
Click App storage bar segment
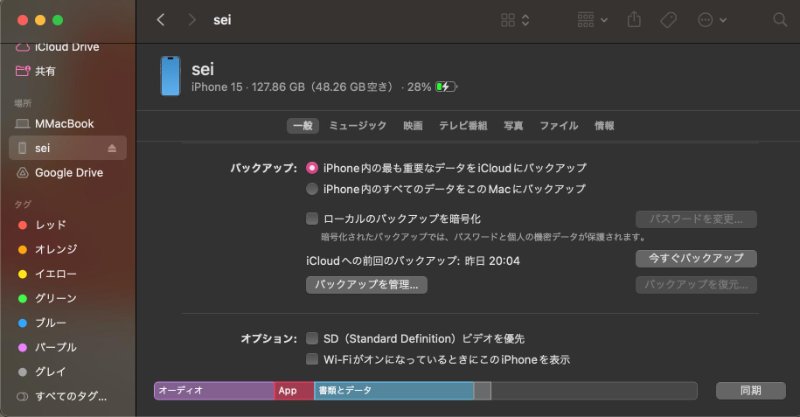click(294, 391)
